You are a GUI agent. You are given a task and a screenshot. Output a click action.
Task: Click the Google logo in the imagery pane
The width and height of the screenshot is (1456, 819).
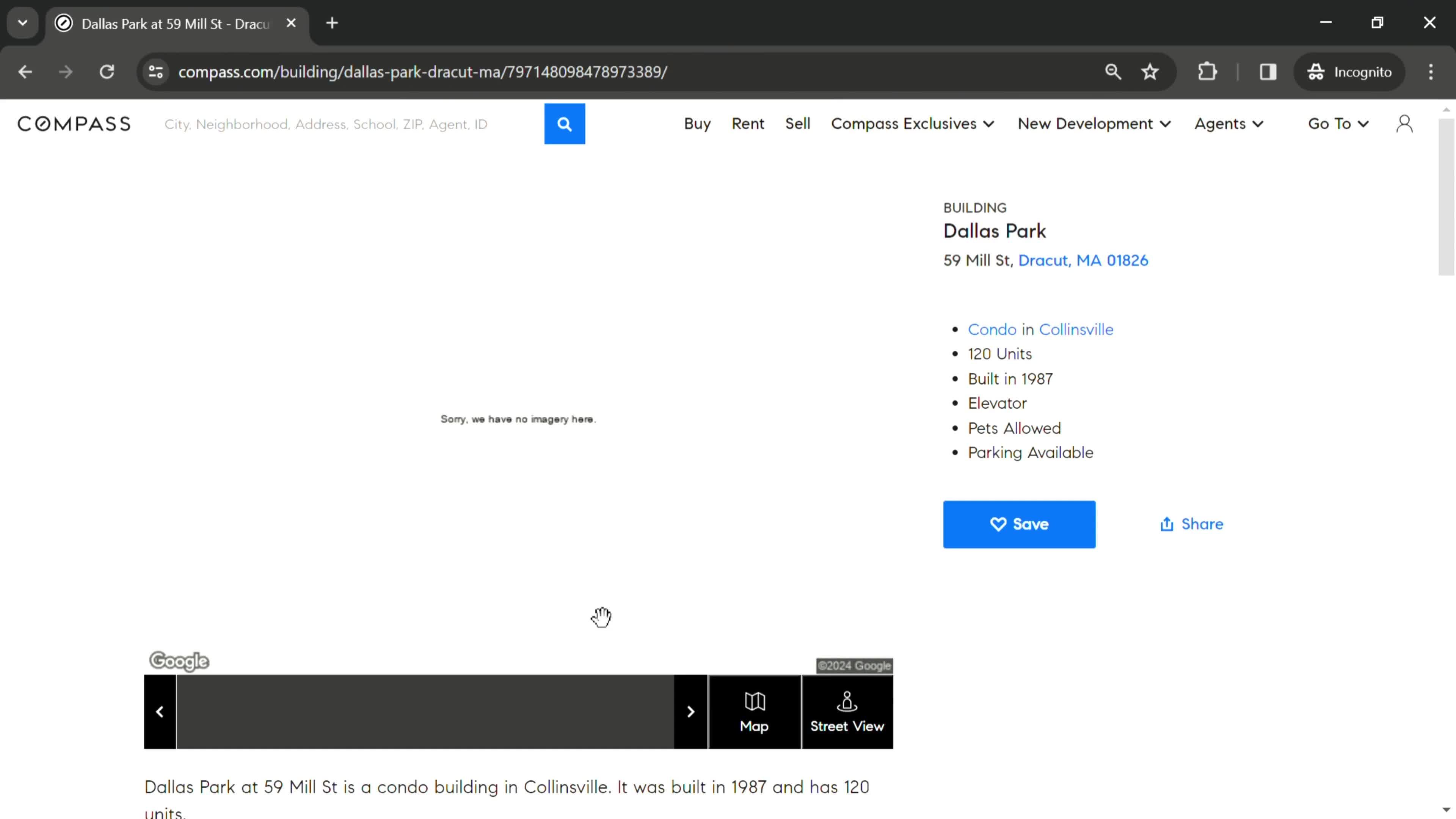(x=179, y=661)
